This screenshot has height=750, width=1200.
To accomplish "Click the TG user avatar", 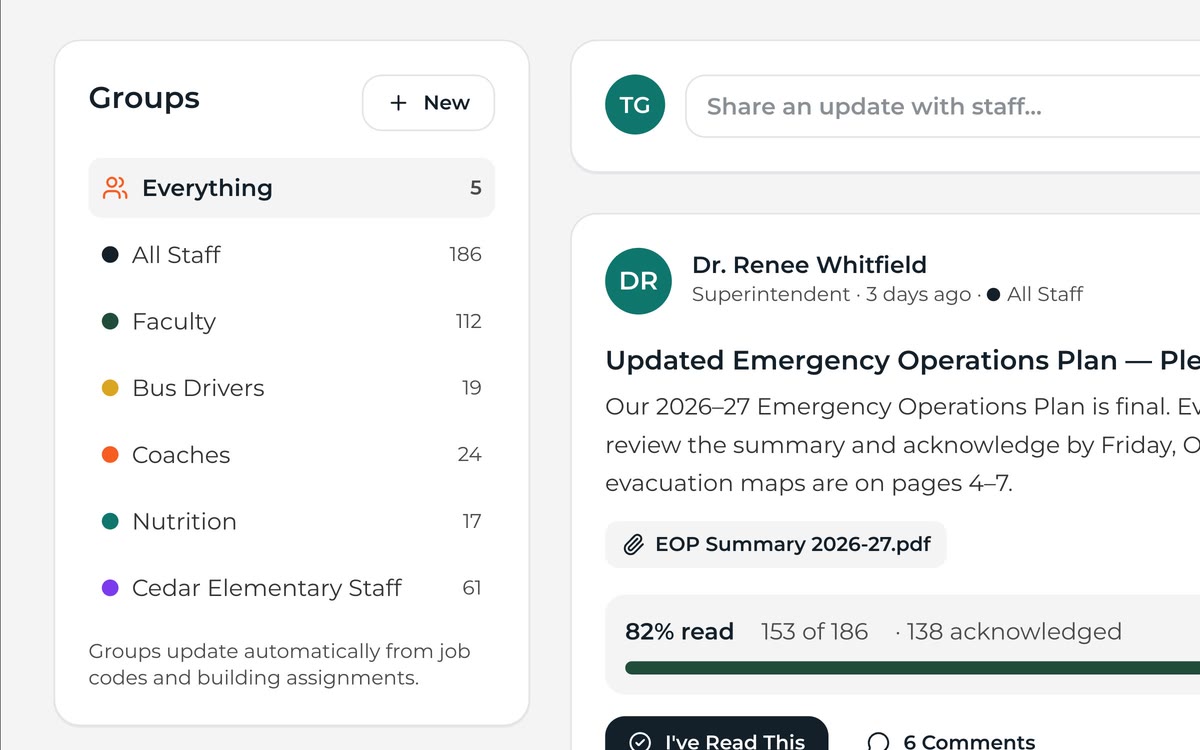I will coord(635,105).
